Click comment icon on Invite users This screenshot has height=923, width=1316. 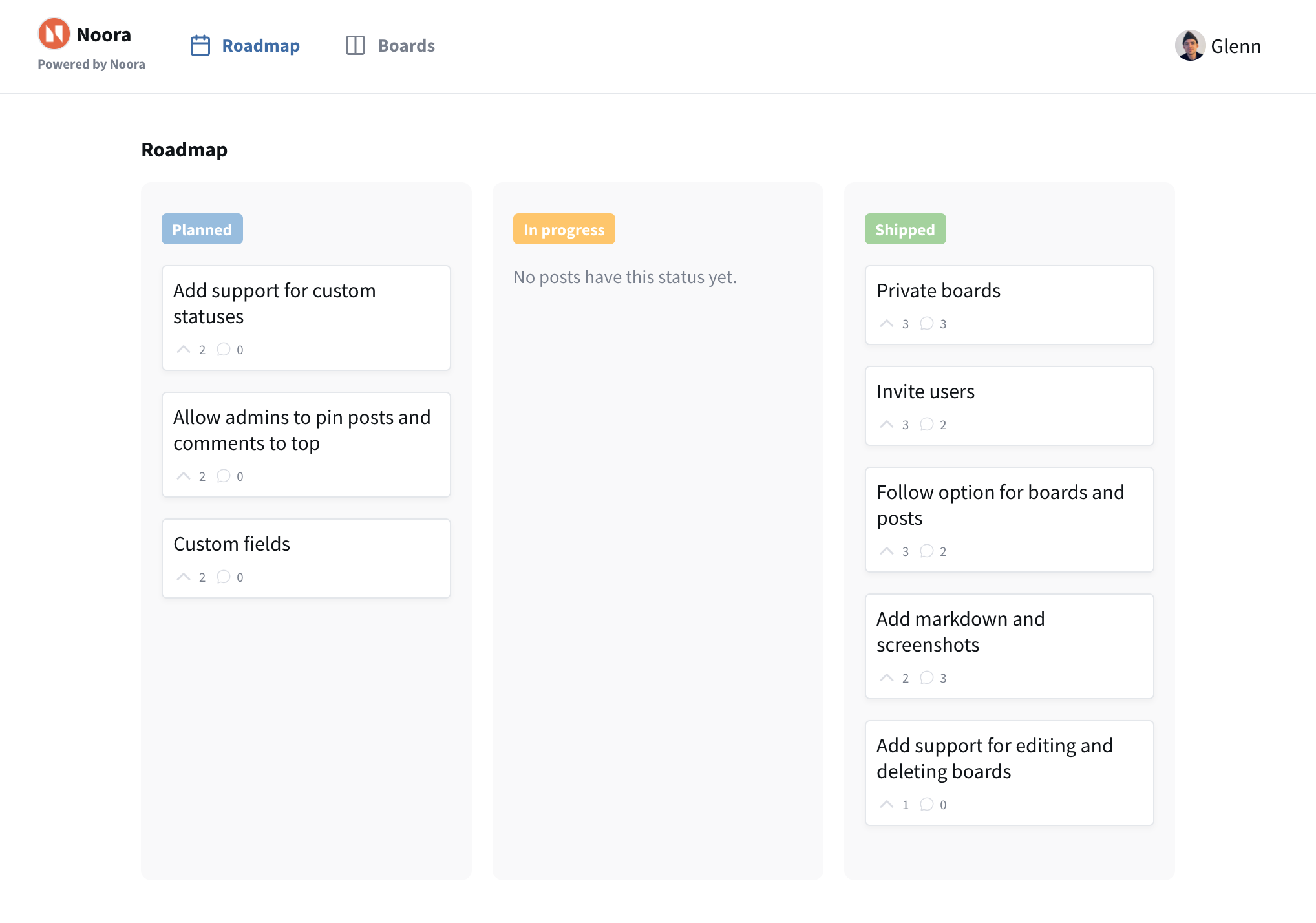(926, 425)
